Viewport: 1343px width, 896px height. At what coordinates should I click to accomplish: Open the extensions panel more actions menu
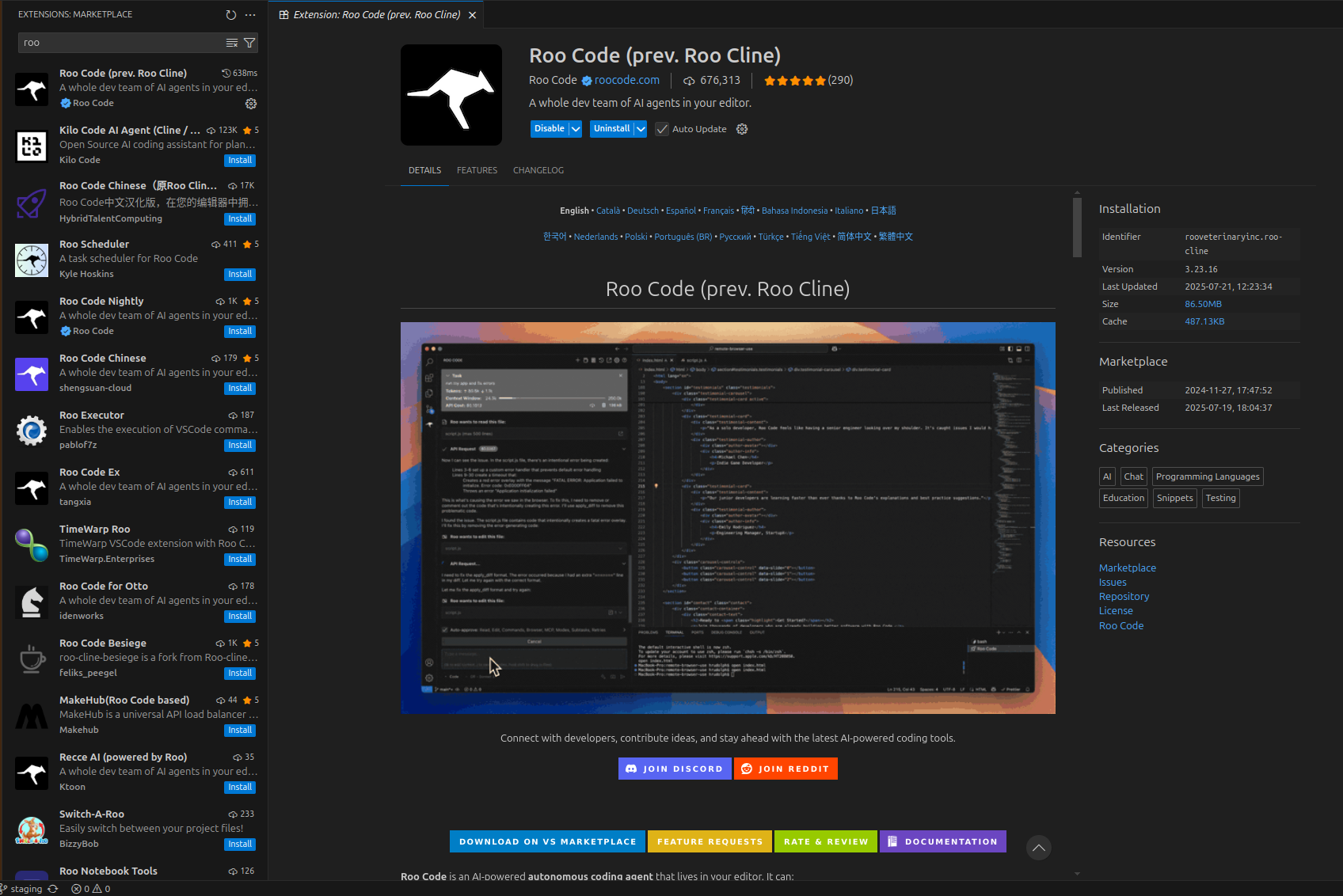tap(250, 15)
